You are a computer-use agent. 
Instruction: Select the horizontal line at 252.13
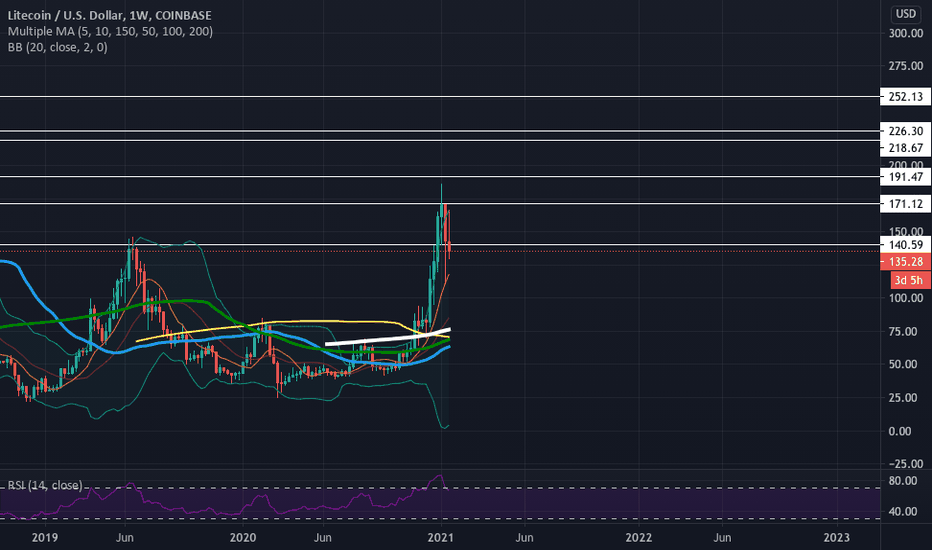(x=440, y=96)
